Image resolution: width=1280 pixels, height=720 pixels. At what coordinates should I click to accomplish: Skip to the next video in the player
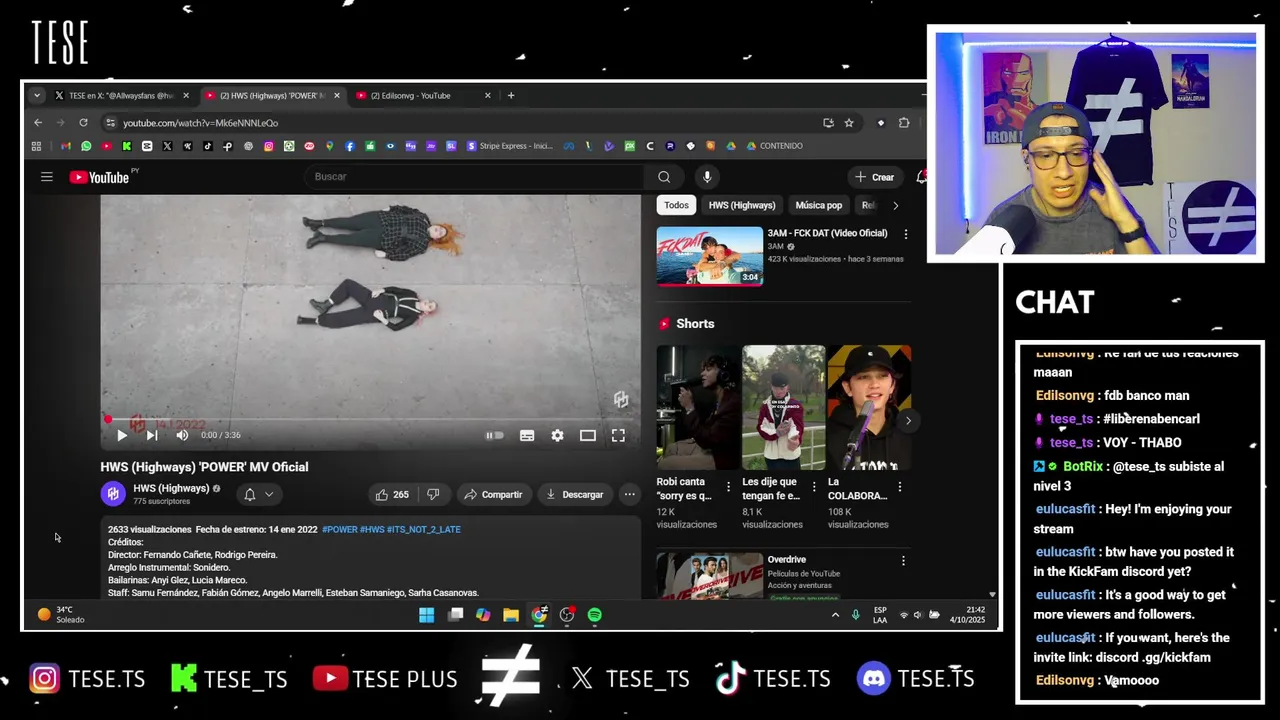pyautogui.click(x=152, y=435)
